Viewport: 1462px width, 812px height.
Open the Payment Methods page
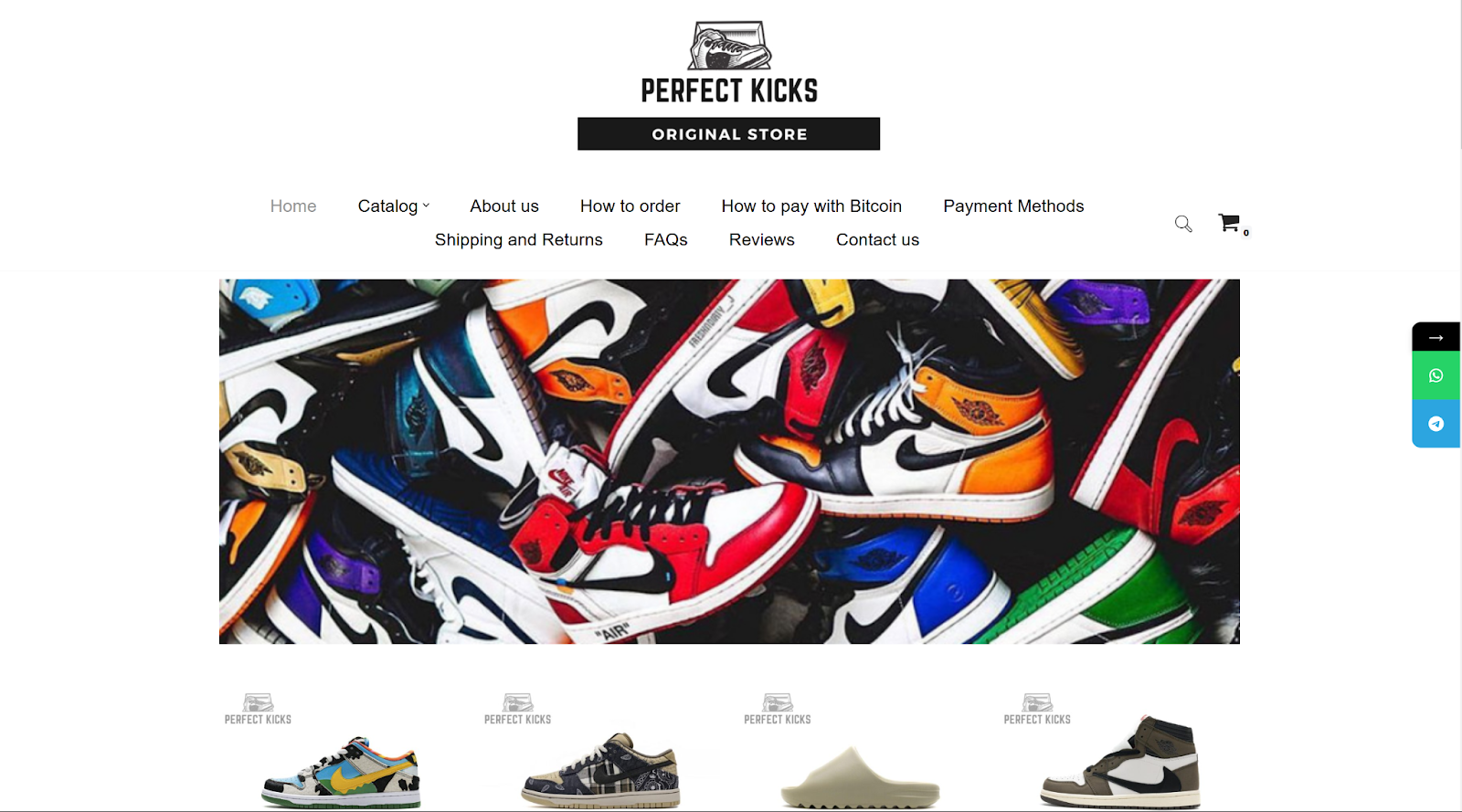(1013, 206)
